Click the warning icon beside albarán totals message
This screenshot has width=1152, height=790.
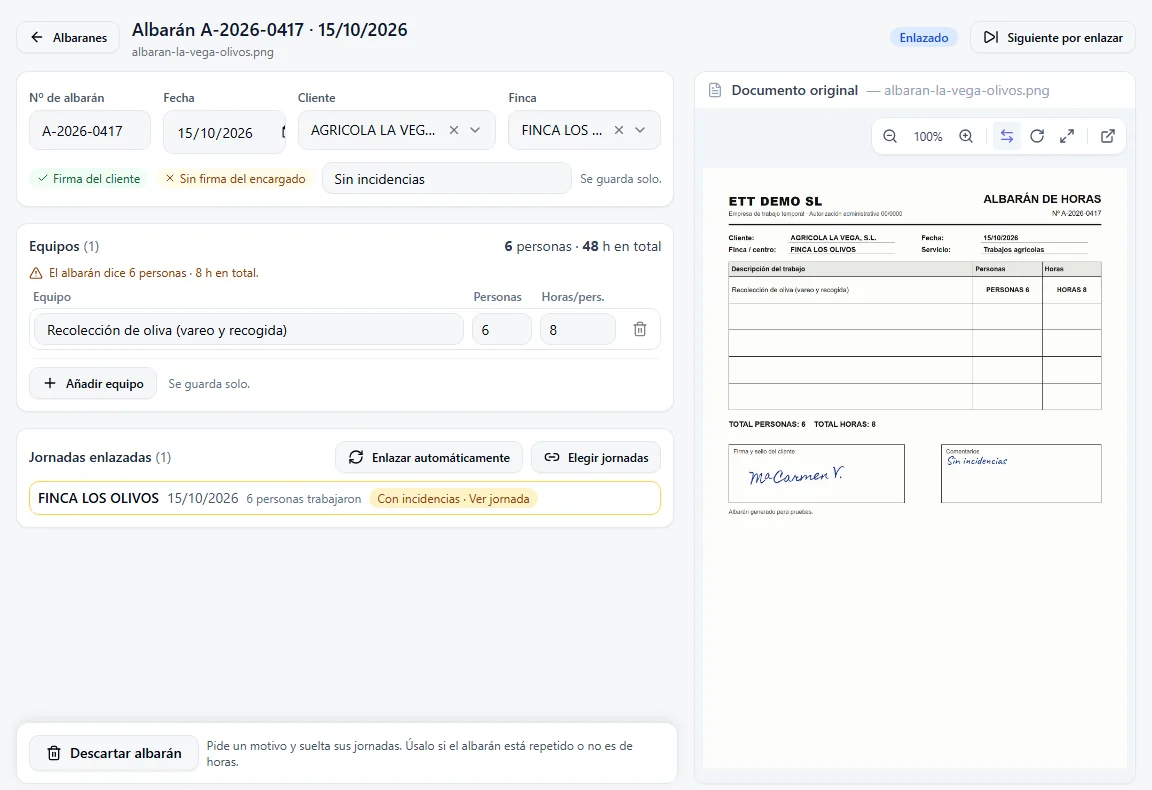coord(35,273)
